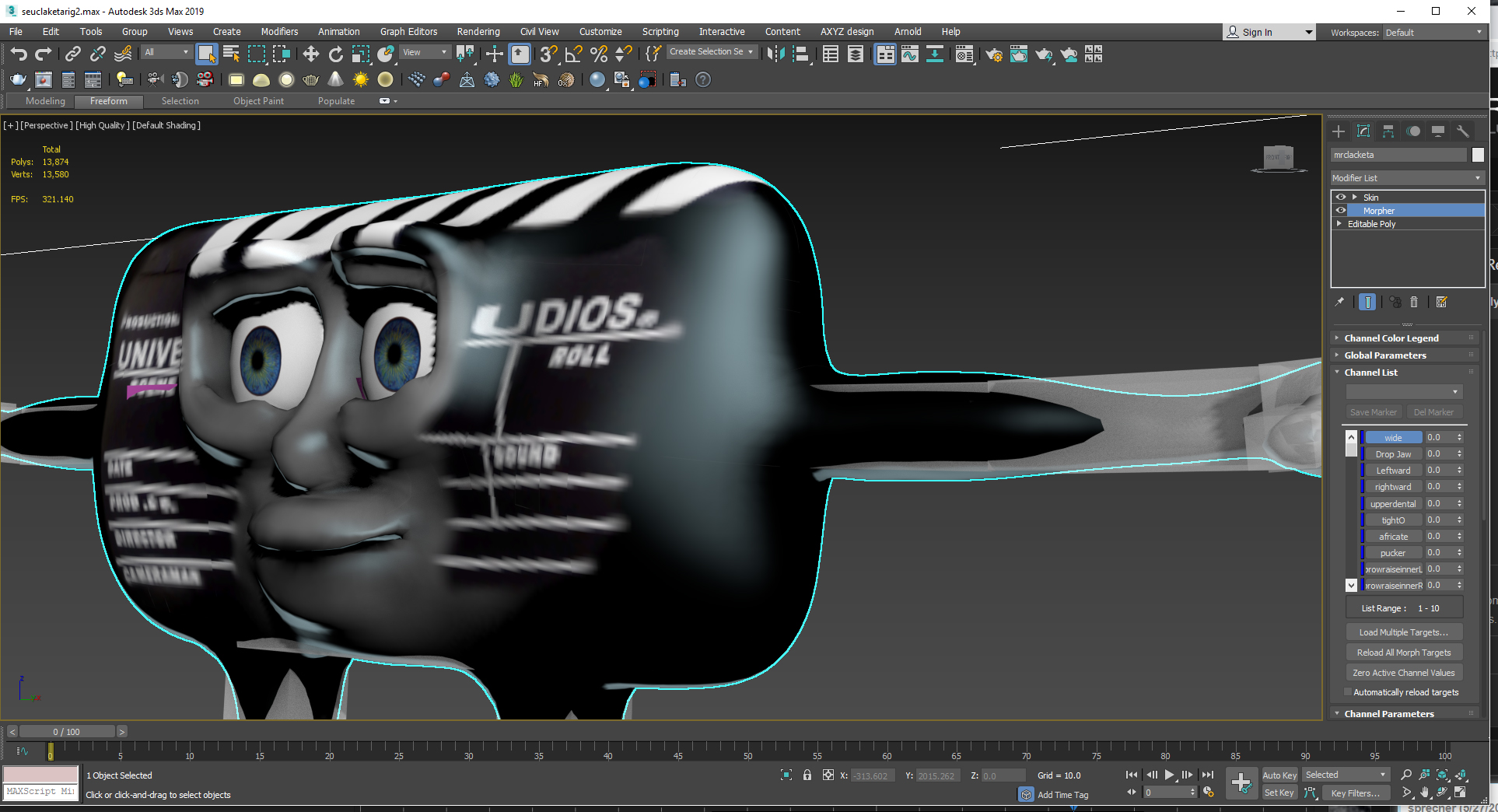This screenshot has width=1498, height=812.
Task: Toggle Morpher modifier visibility eye
Action: pyautogui.click(x=1341, y=211)
